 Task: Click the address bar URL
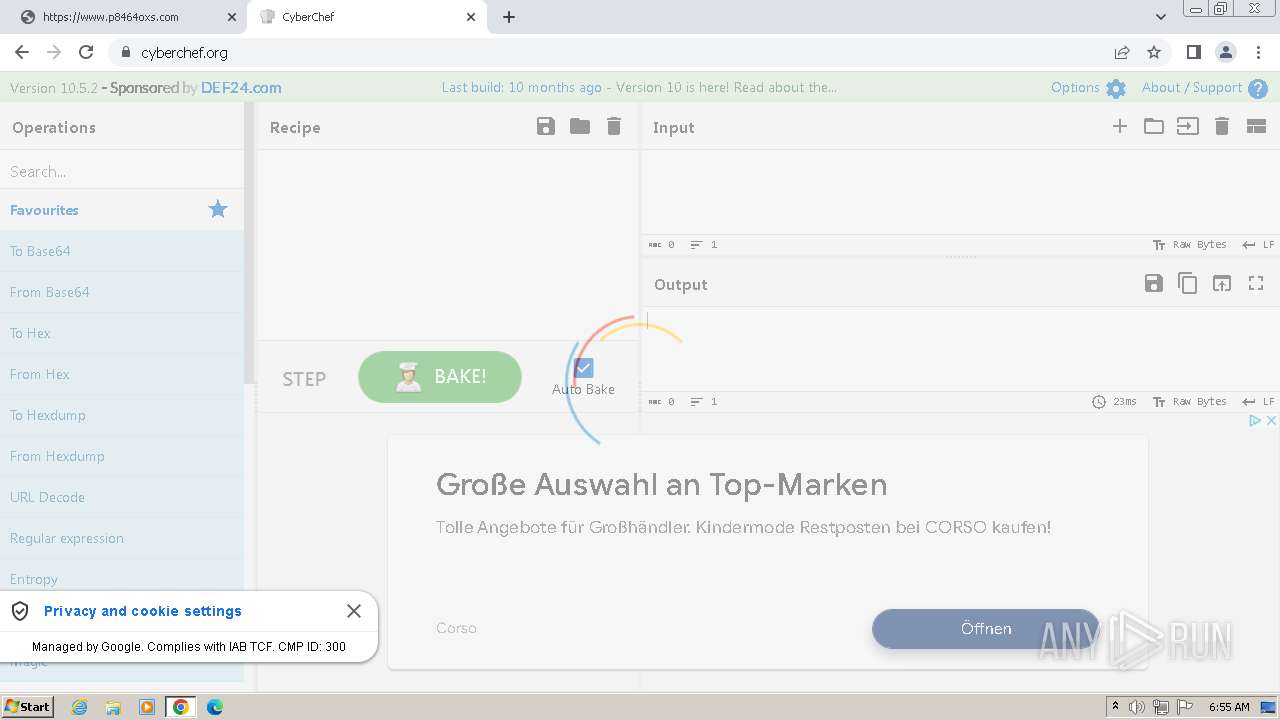(x=185, y=52)
